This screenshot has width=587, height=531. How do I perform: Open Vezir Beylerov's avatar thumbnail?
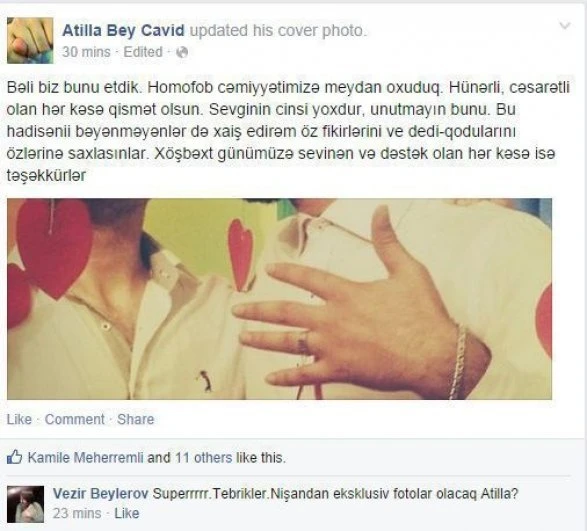coord(25,504)
